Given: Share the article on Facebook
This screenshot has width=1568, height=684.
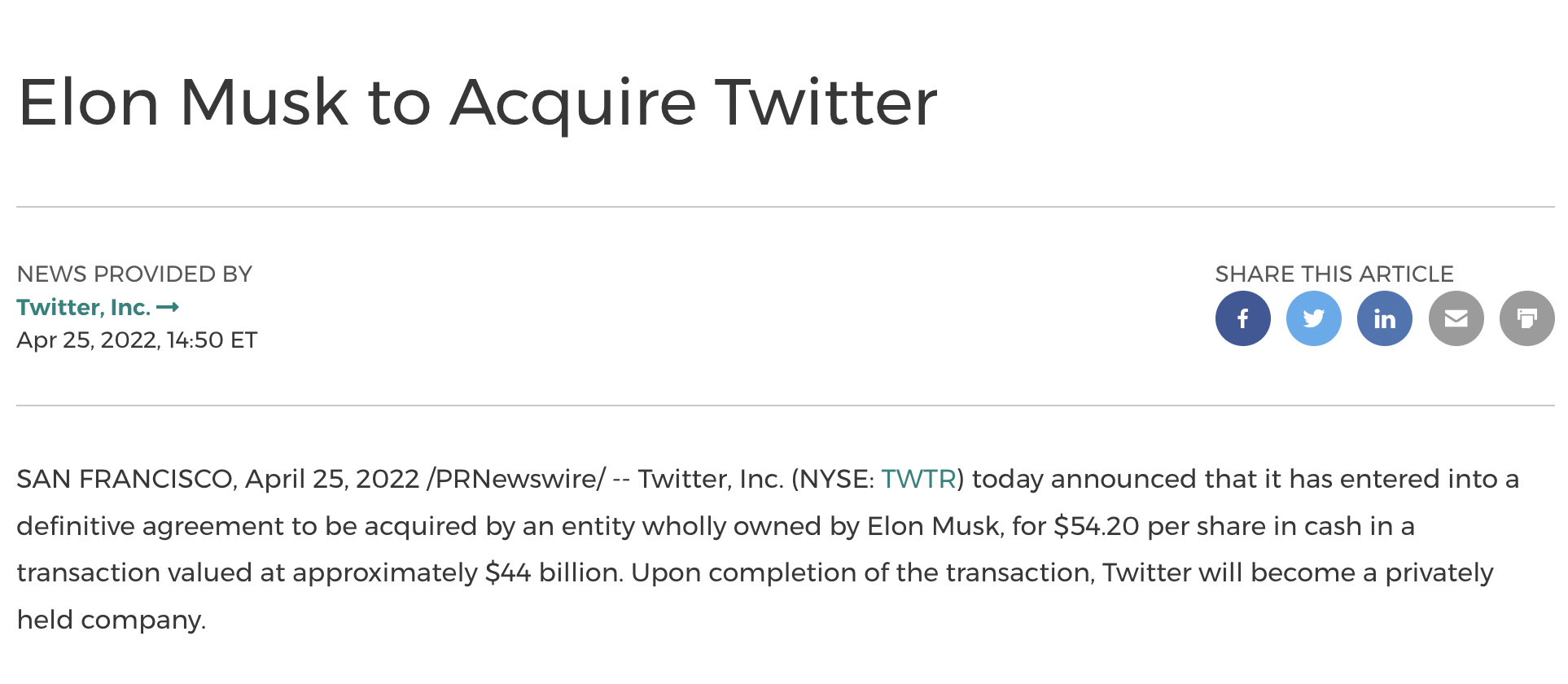Looking at the screenshot, I should [1242, 318].
